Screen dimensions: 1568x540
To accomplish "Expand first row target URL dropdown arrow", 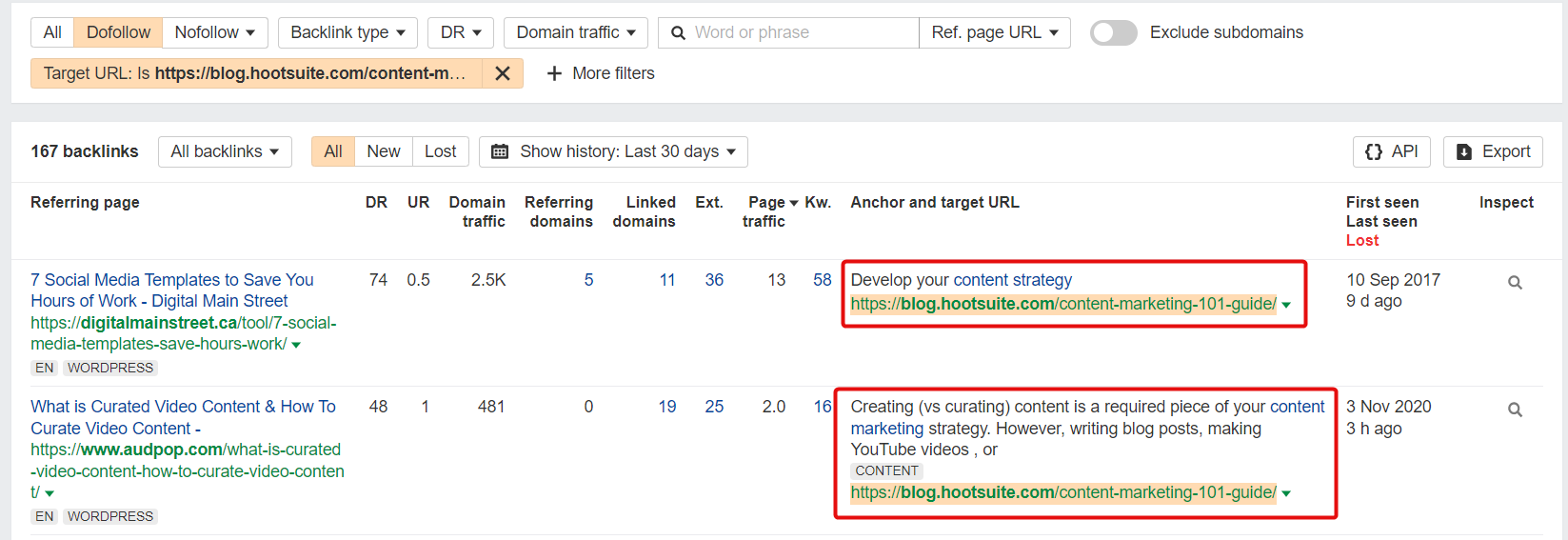I will click(1286, 305).
